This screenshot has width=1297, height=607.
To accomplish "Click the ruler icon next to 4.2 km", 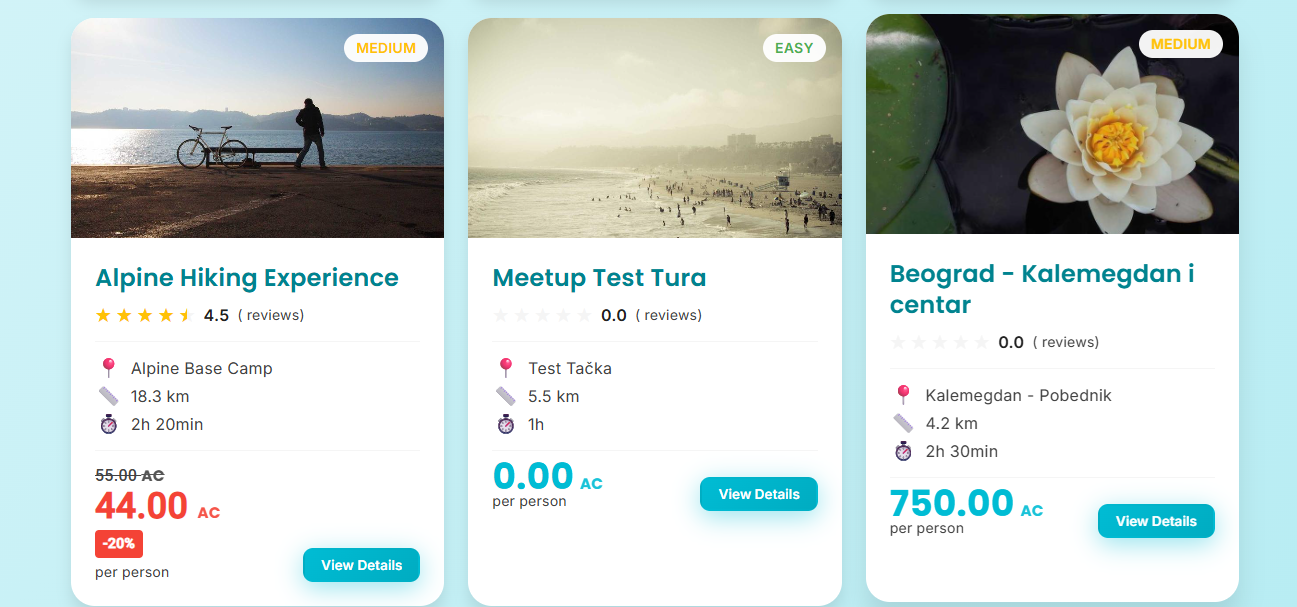I will (903, 423).
